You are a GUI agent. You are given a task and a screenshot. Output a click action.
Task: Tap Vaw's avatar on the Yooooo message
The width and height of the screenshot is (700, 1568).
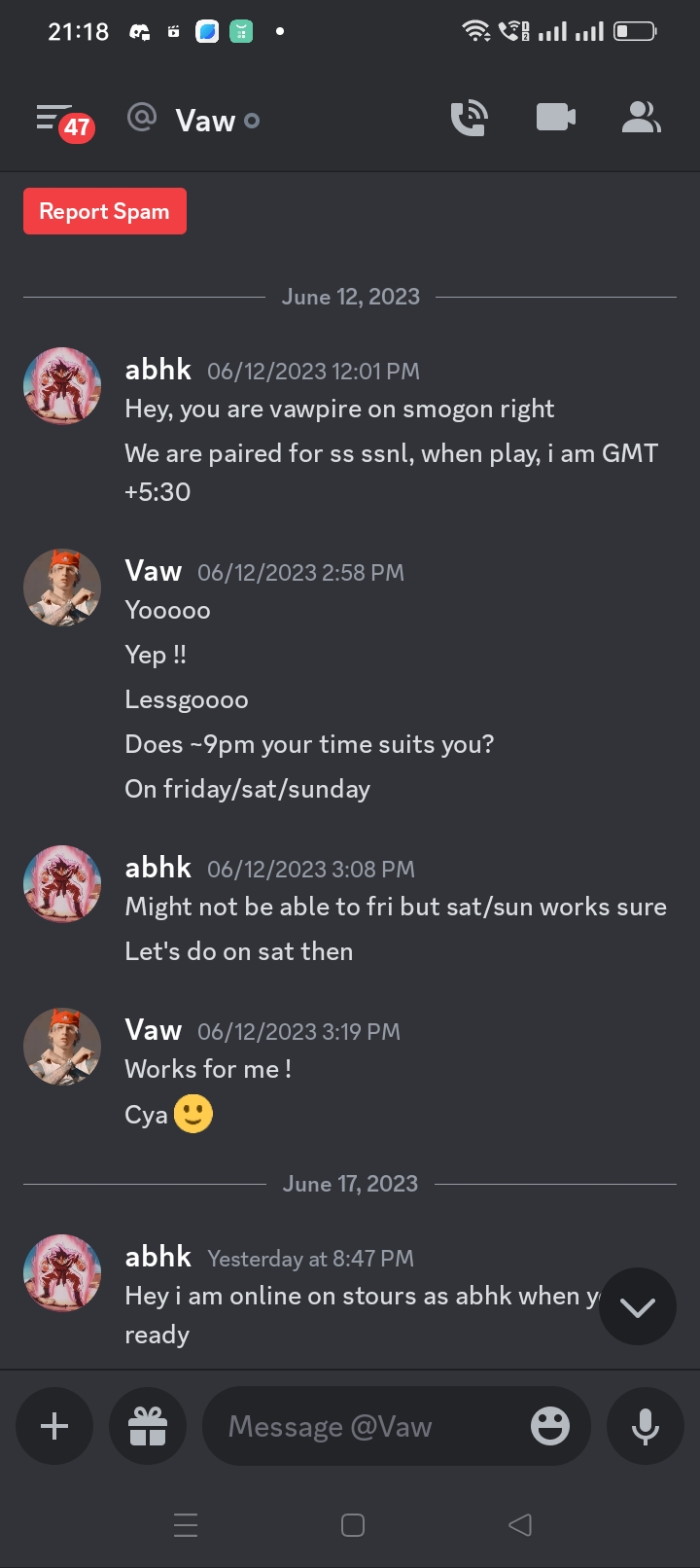pos(62,588)
